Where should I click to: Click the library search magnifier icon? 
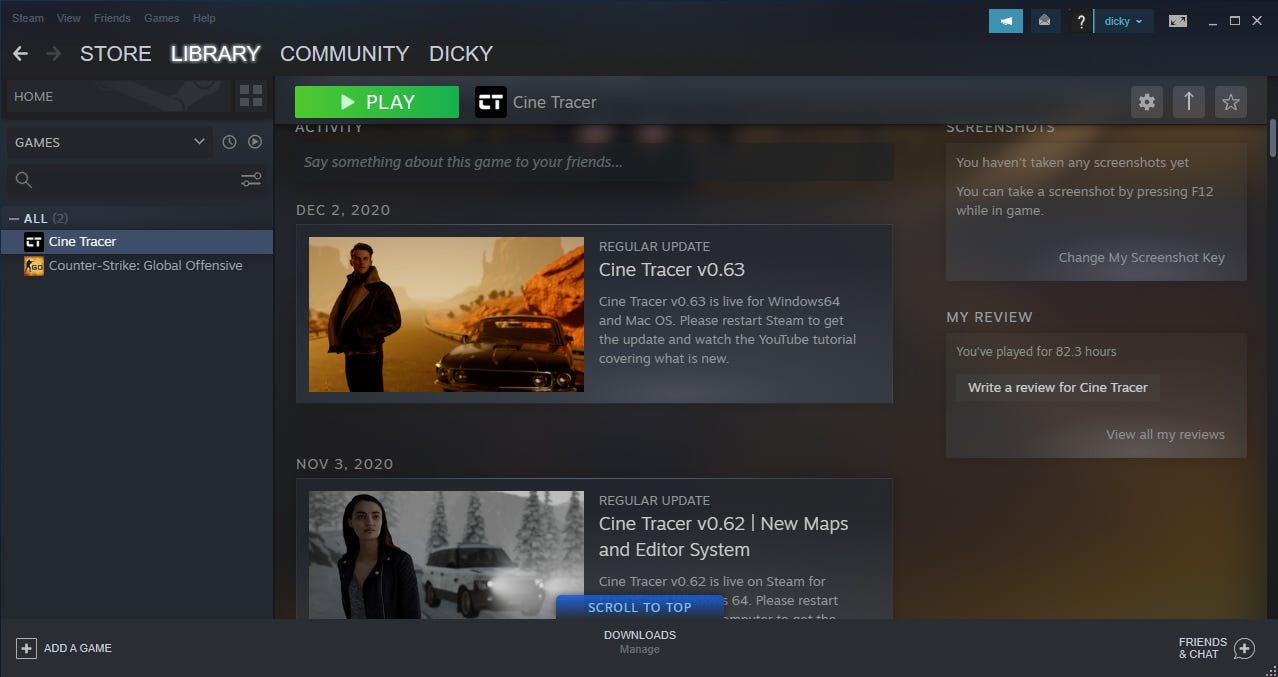coord(24,180)
